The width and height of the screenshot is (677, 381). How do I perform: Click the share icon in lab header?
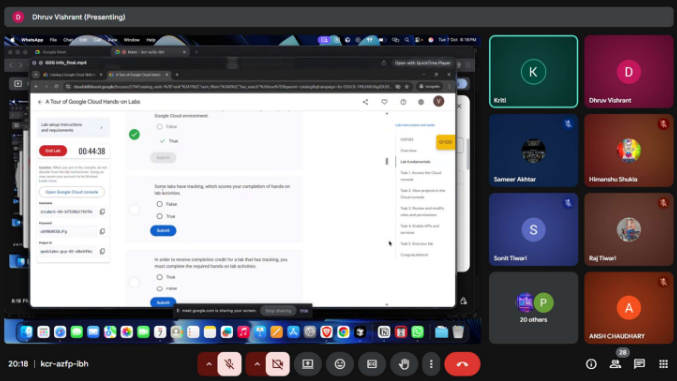[x=365, y=102]
